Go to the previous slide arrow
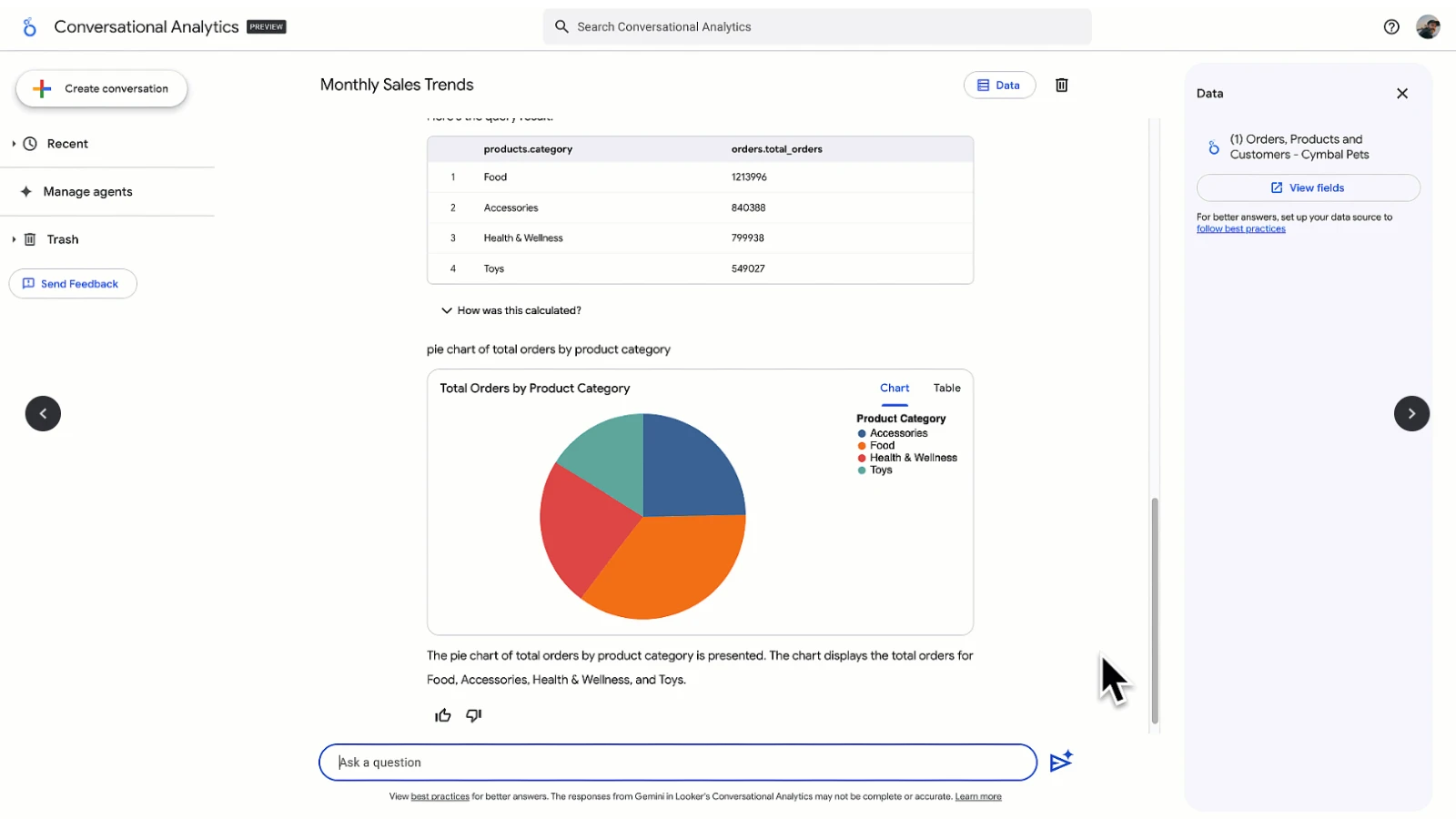The image size is (1456, 819). (43, 413)
